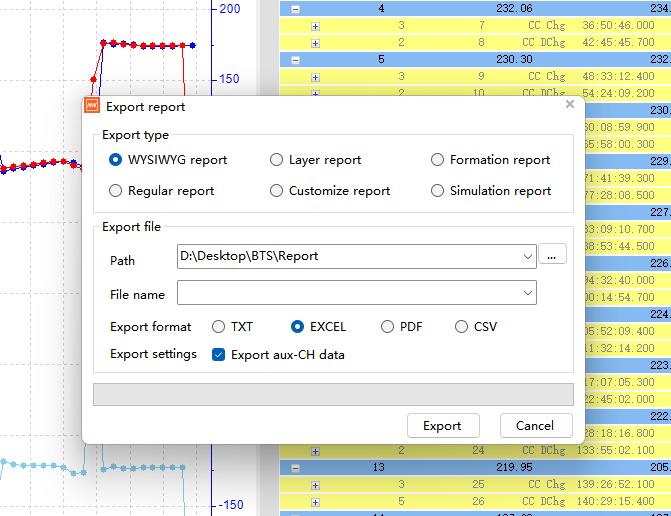The width and height of the screenshot is (671, 516).
Task: Open the File name dropdown arrow
Action: (528, 293)
